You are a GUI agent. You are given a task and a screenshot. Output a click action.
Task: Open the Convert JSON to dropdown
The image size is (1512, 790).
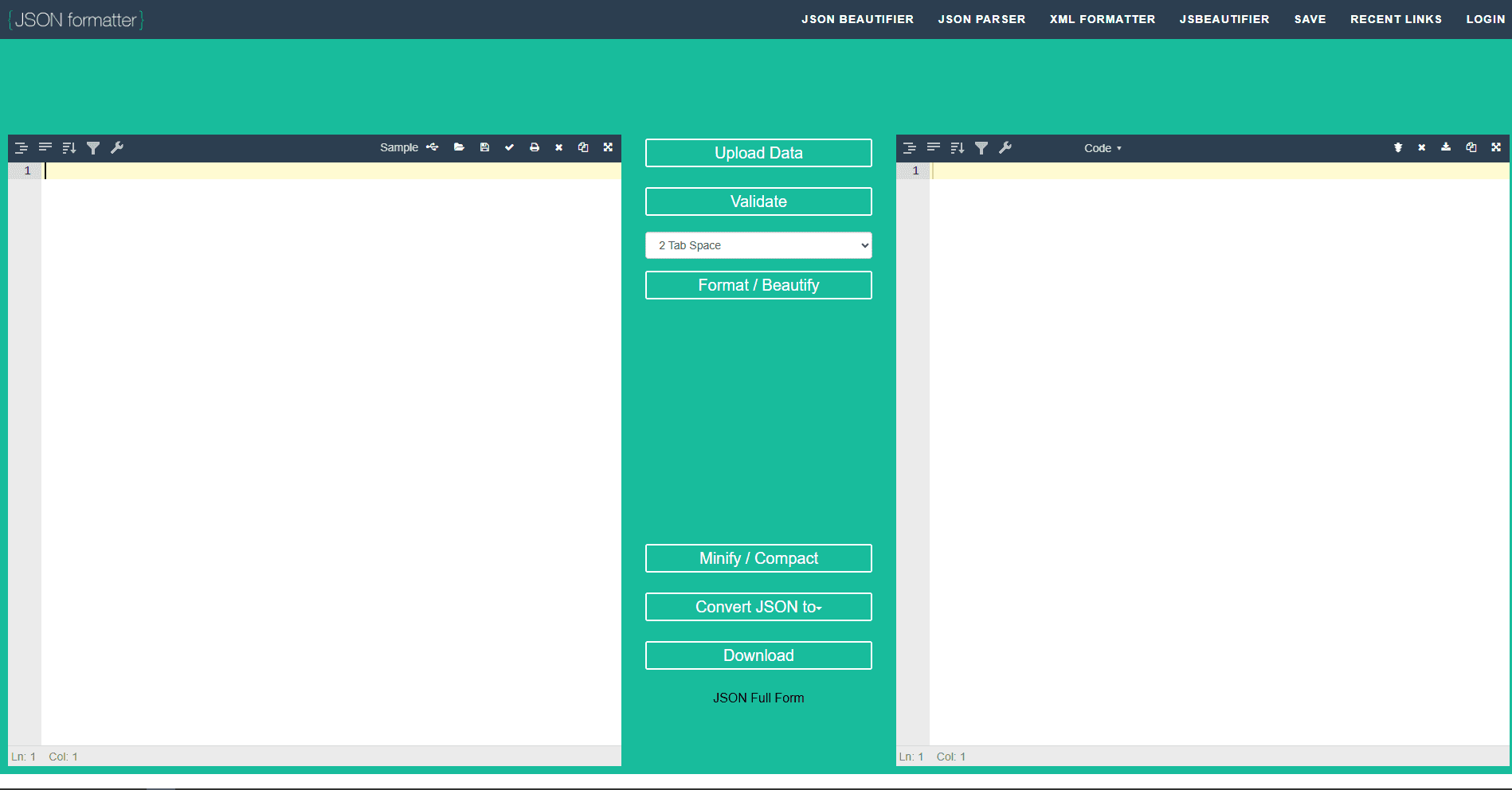click(x=758, y=607)
